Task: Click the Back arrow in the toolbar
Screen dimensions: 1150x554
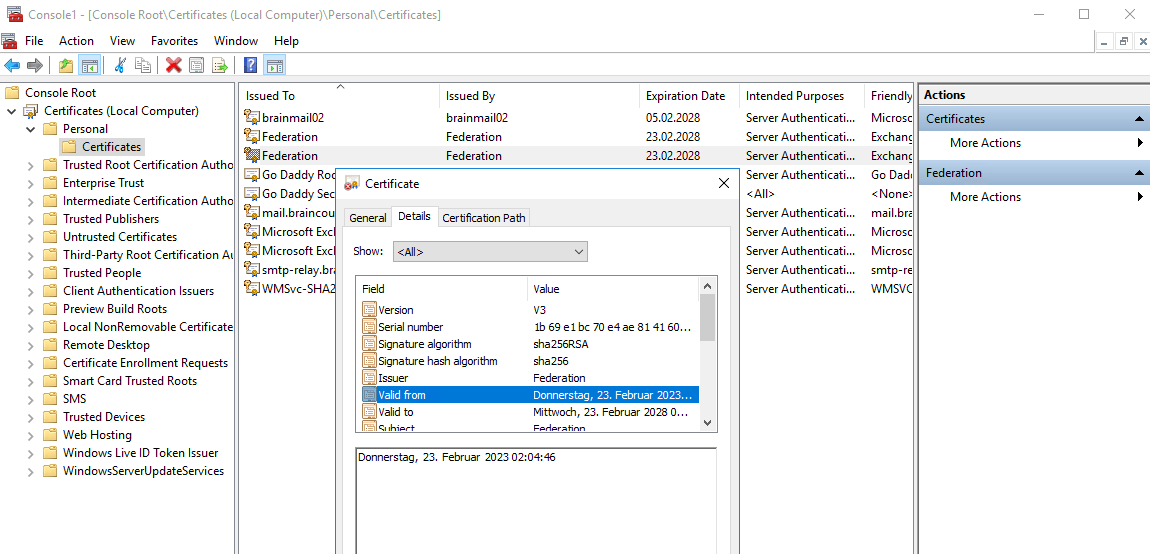Action: pos(12,65)
